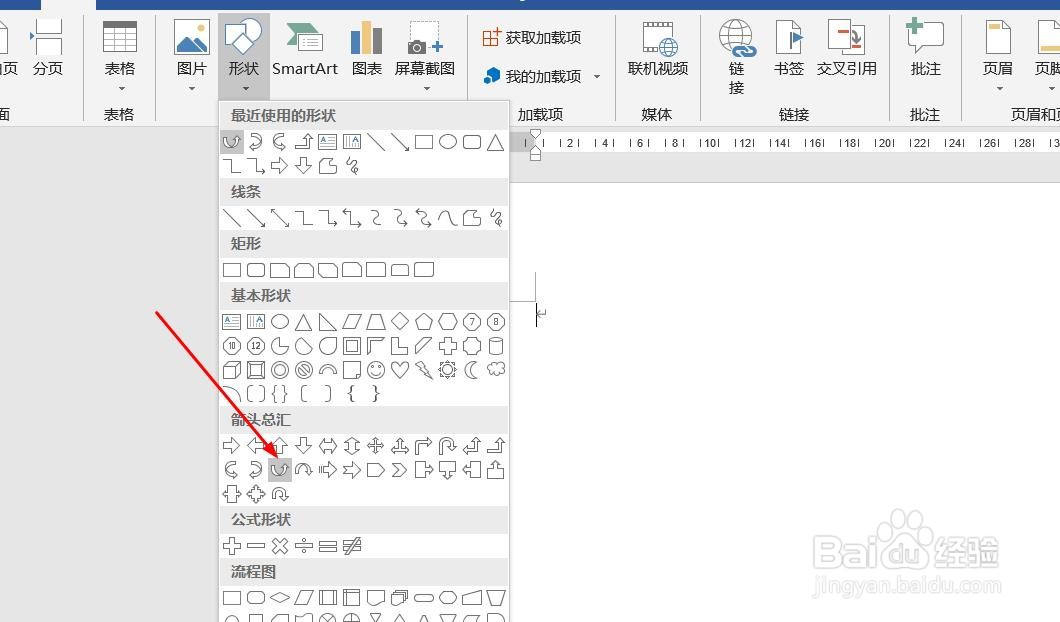Pick the double bracket shape

256,393
